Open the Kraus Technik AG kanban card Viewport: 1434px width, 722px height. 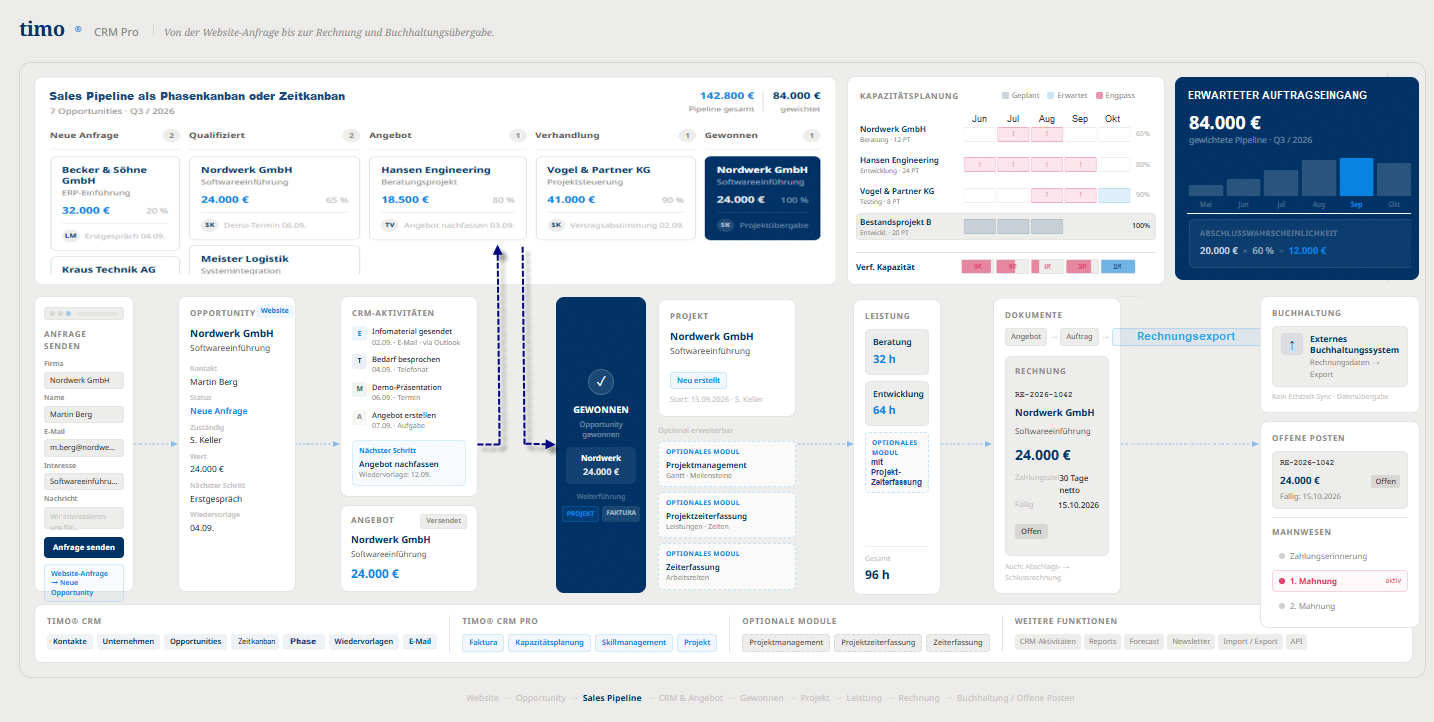(x=115, y=266)
